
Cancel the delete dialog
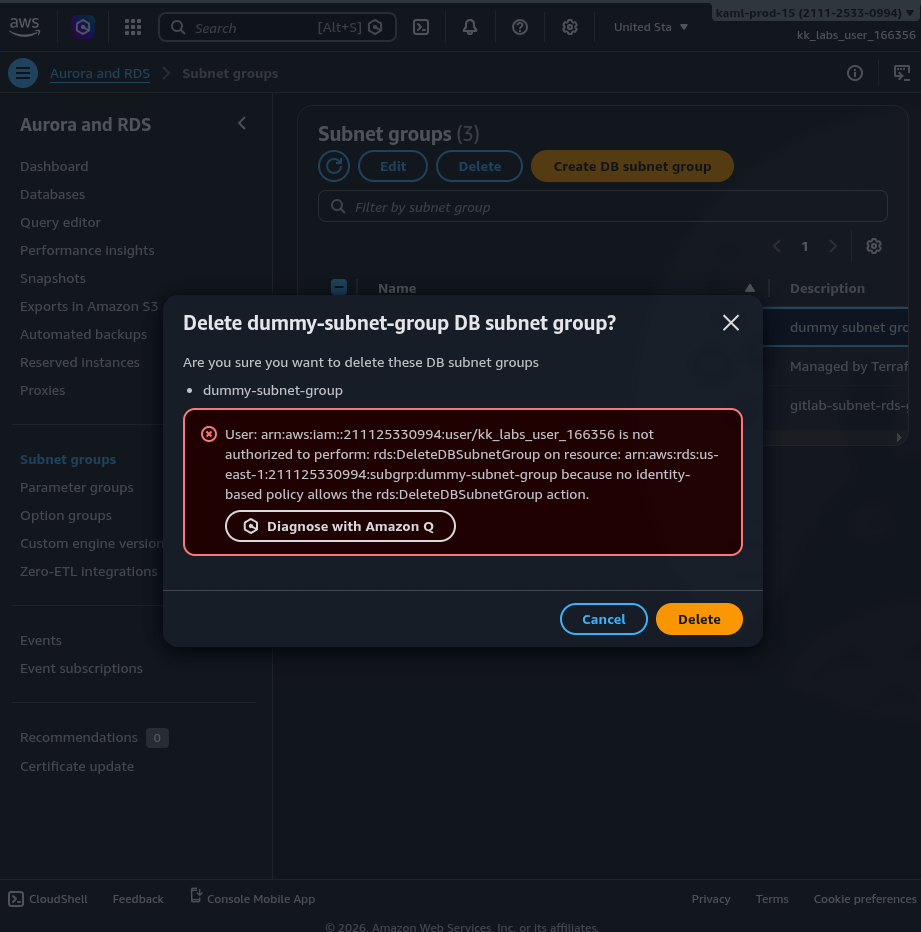click(603, 619)
